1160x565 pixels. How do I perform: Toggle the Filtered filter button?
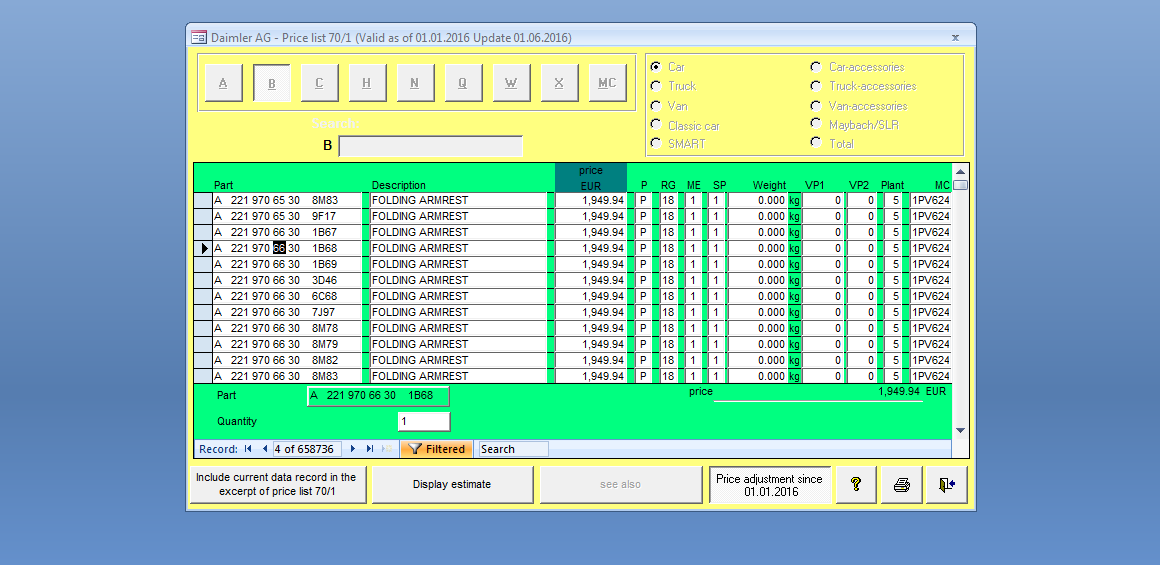click(x=436, y=449)
